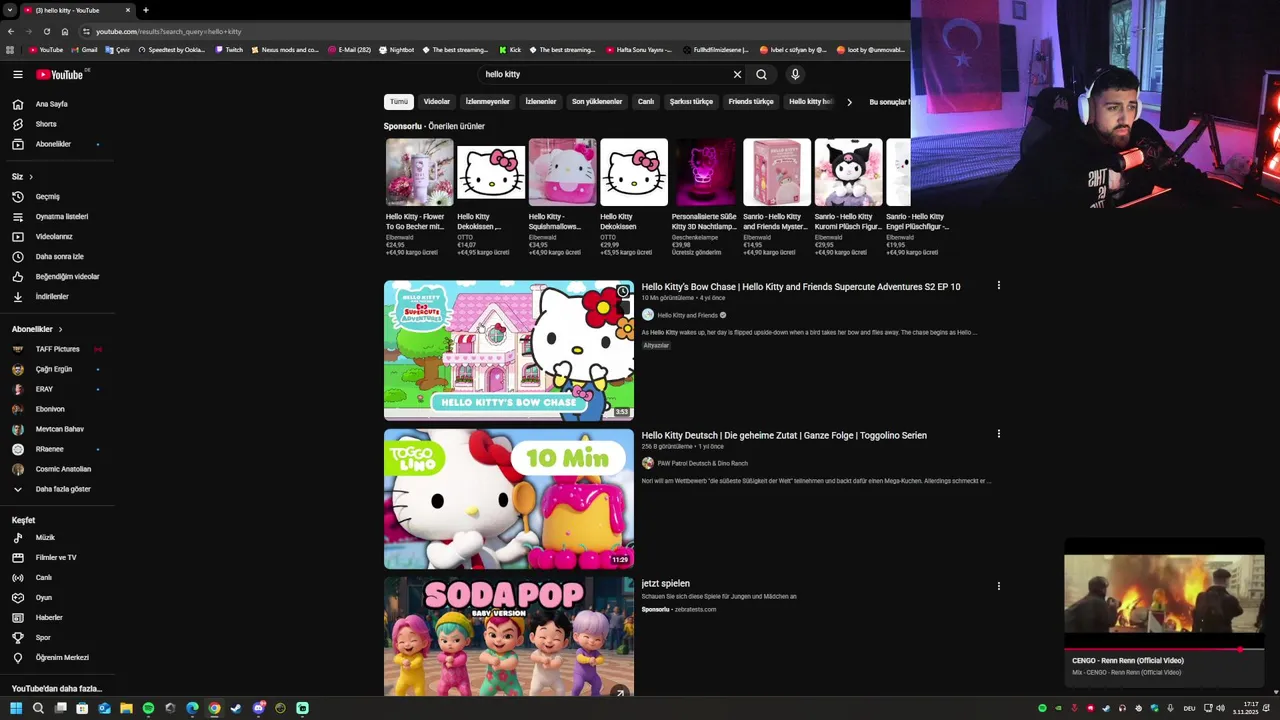1280x720 pixels.
Task: Select the Tümü filter chip
Action: click(399, 102)
